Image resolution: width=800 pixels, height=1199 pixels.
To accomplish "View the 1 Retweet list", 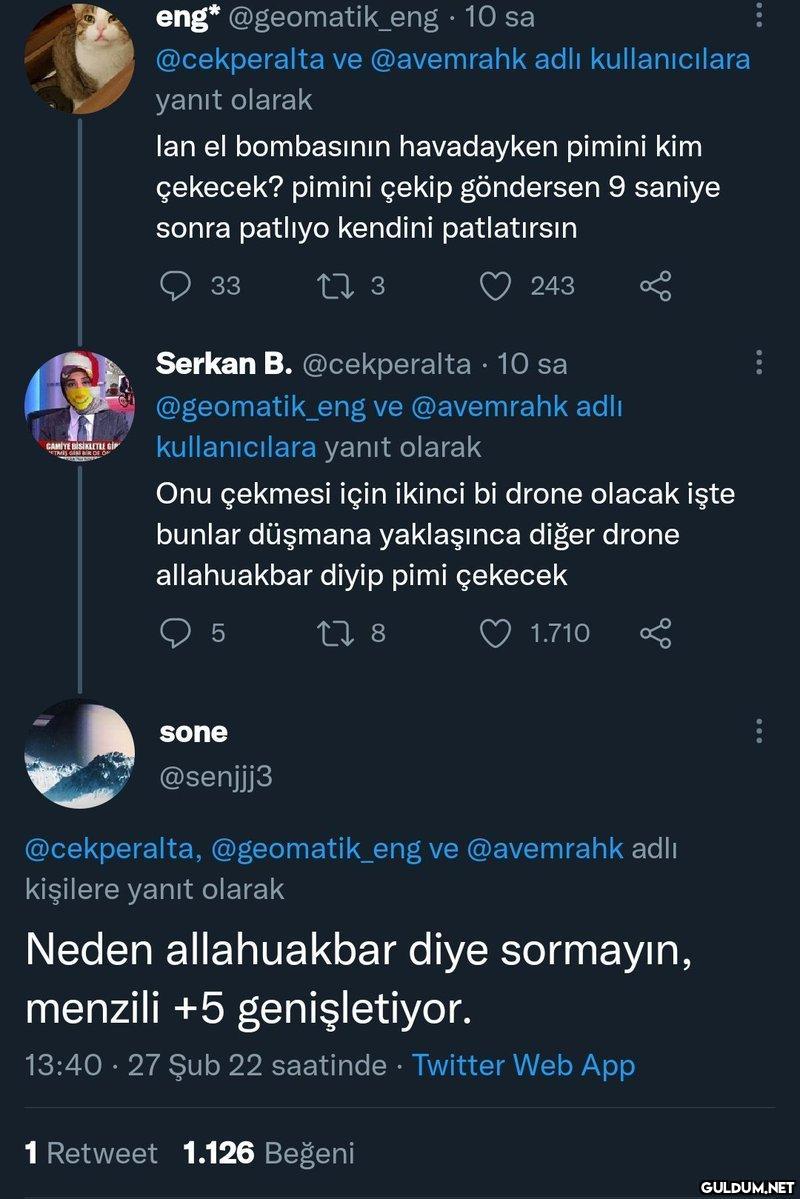I will tap(91, 1153).
